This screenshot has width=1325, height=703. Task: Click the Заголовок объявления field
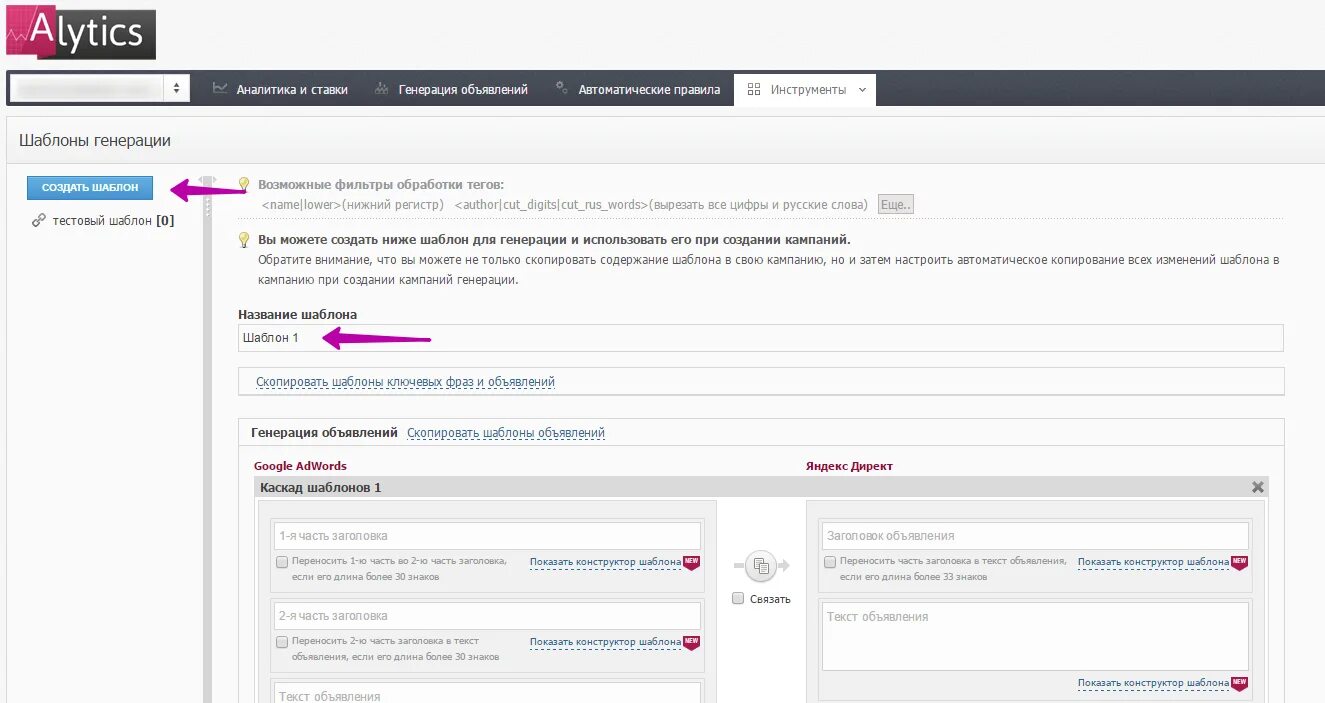click(x=1035, y=535)
